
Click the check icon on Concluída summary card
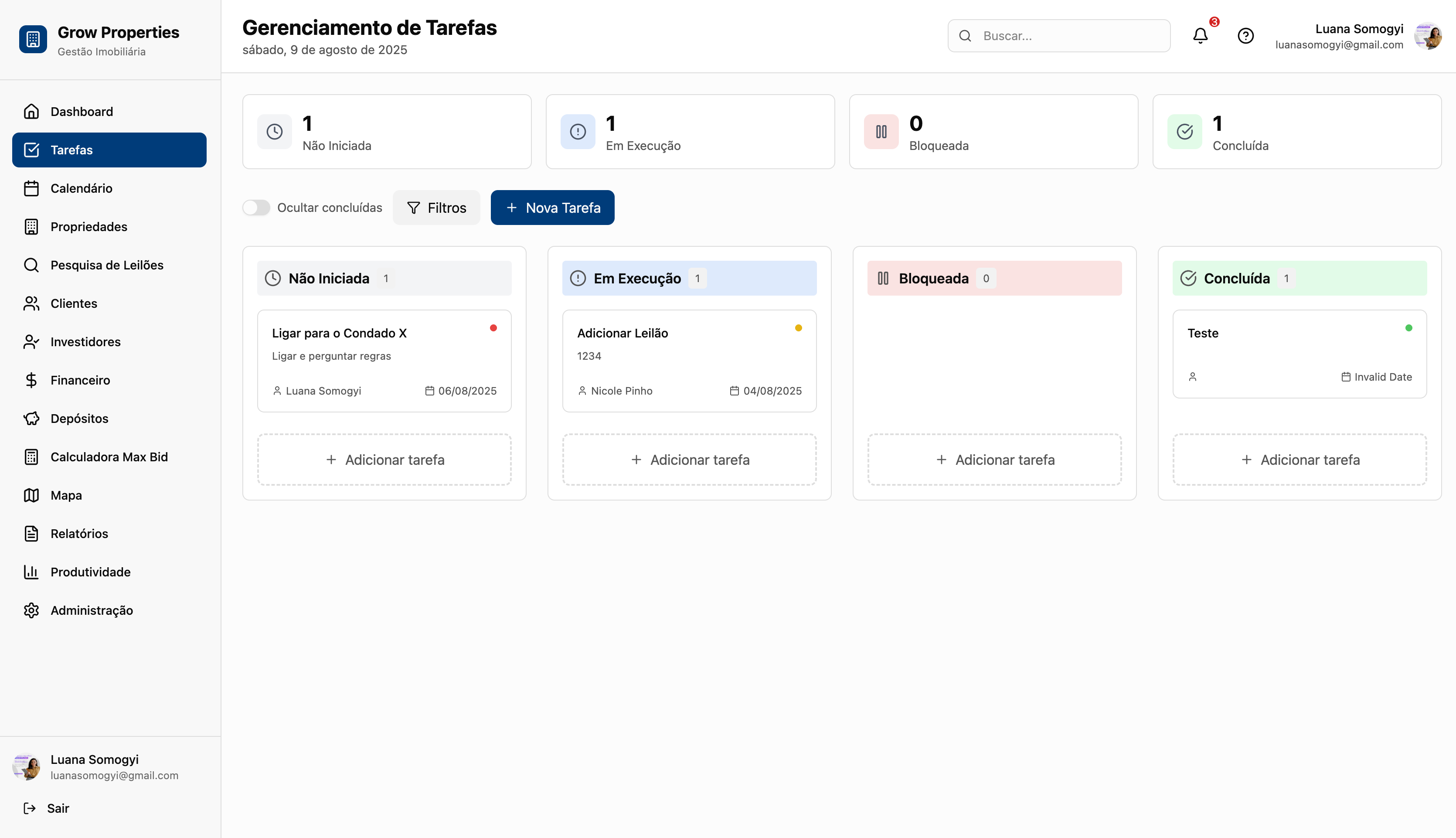[1184, 132]
